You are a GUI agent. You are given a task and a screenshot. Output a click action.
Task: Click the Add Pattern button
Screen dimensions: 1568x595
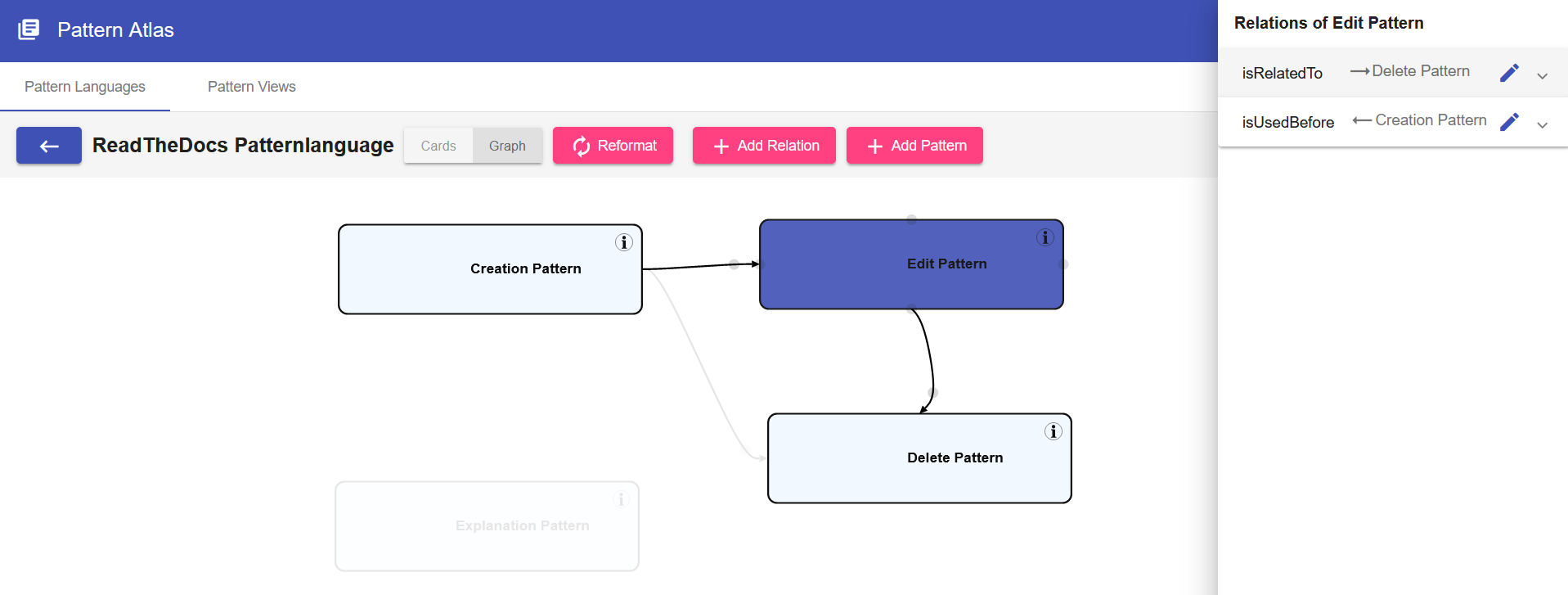tap(914, 146)
